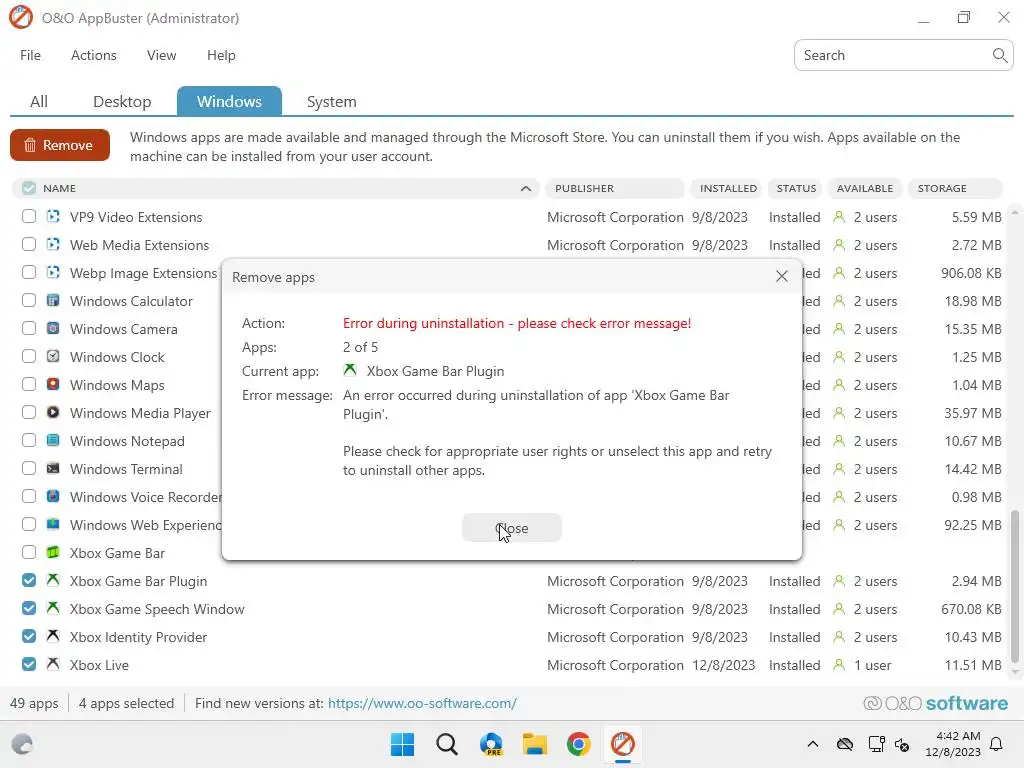Click the Xbox Identity Provider icon
The height and width of the screenshot is (768, 1024).
(x=53, y=637)
